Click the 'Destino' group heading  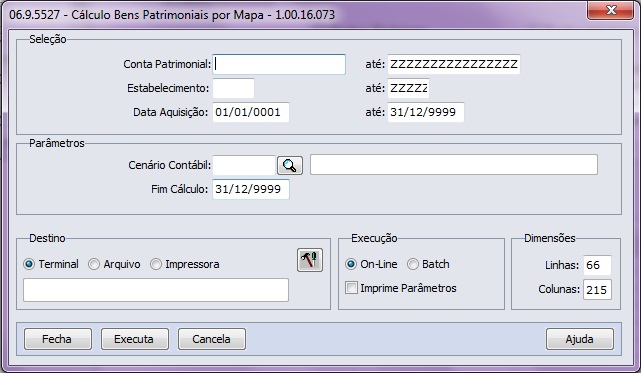[47, 238]
